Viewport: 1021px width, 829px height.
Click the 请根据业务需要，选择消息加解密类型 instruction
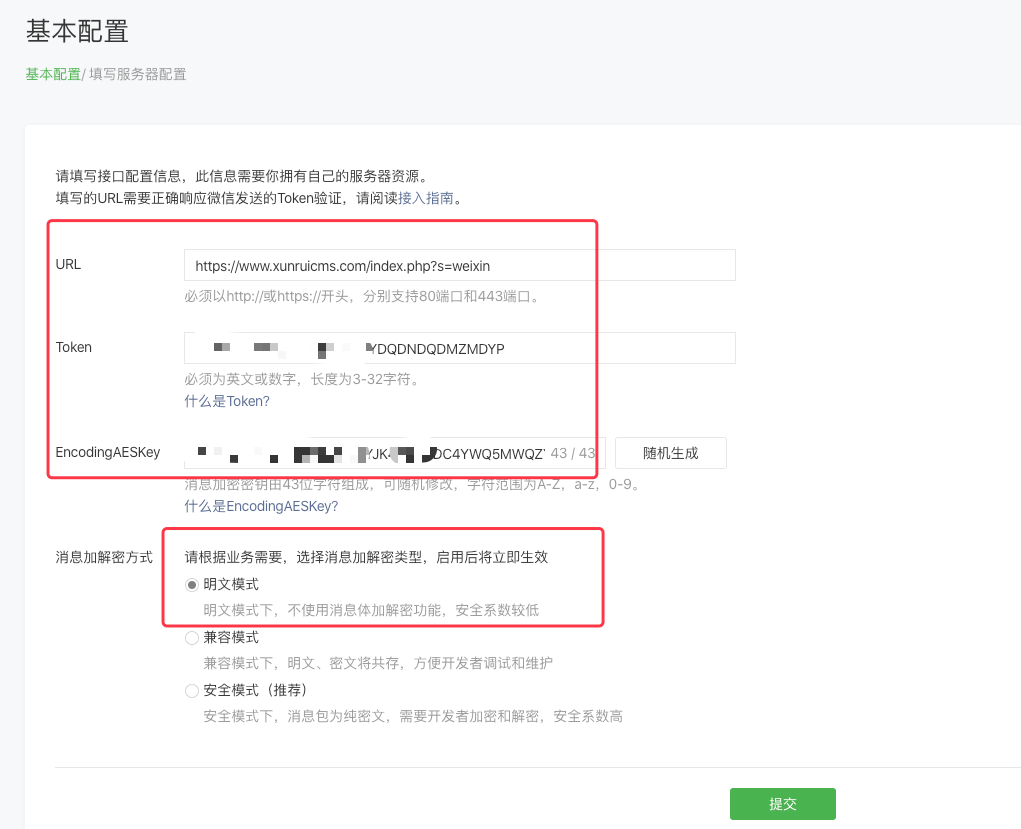[366, 557]
